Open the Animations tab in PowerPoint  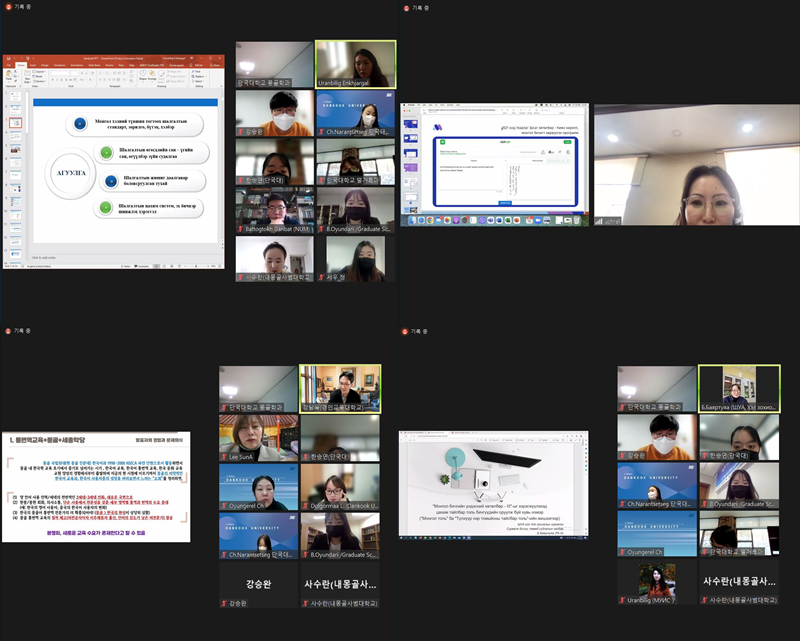coord(77,65)
